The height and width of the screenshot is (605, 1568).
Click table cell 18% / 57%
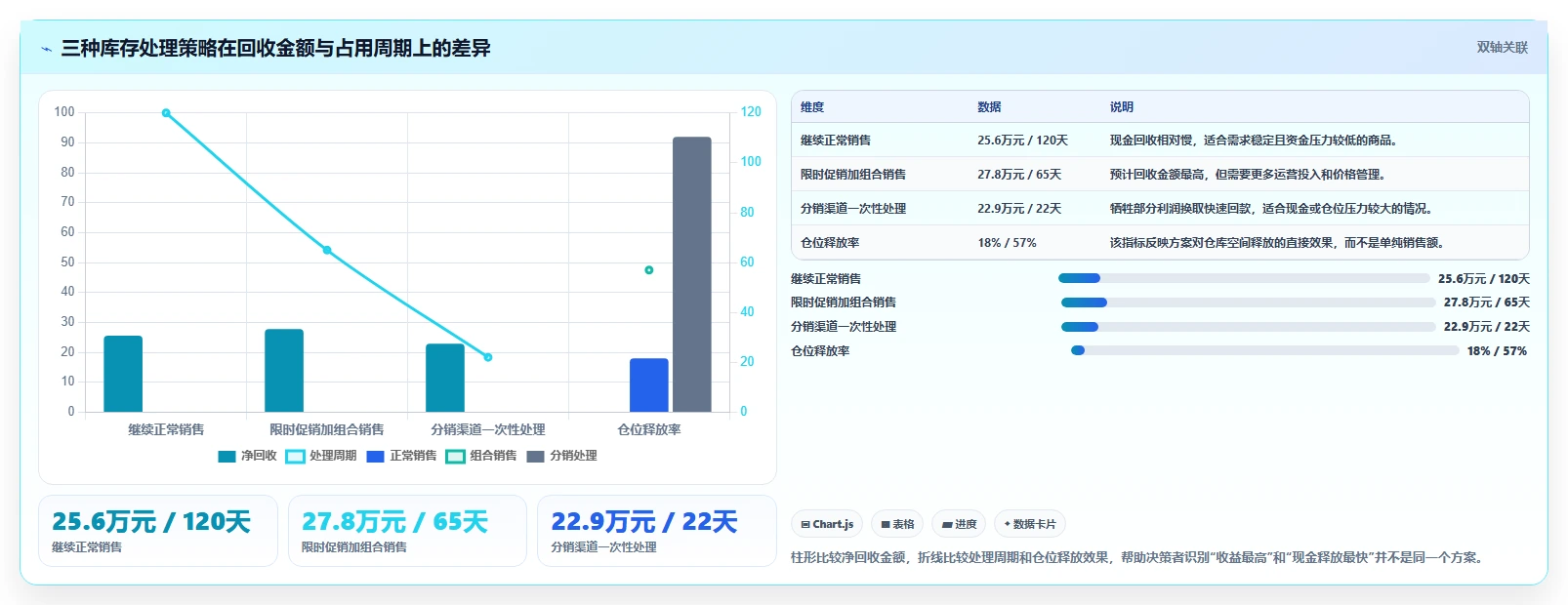1007,243
